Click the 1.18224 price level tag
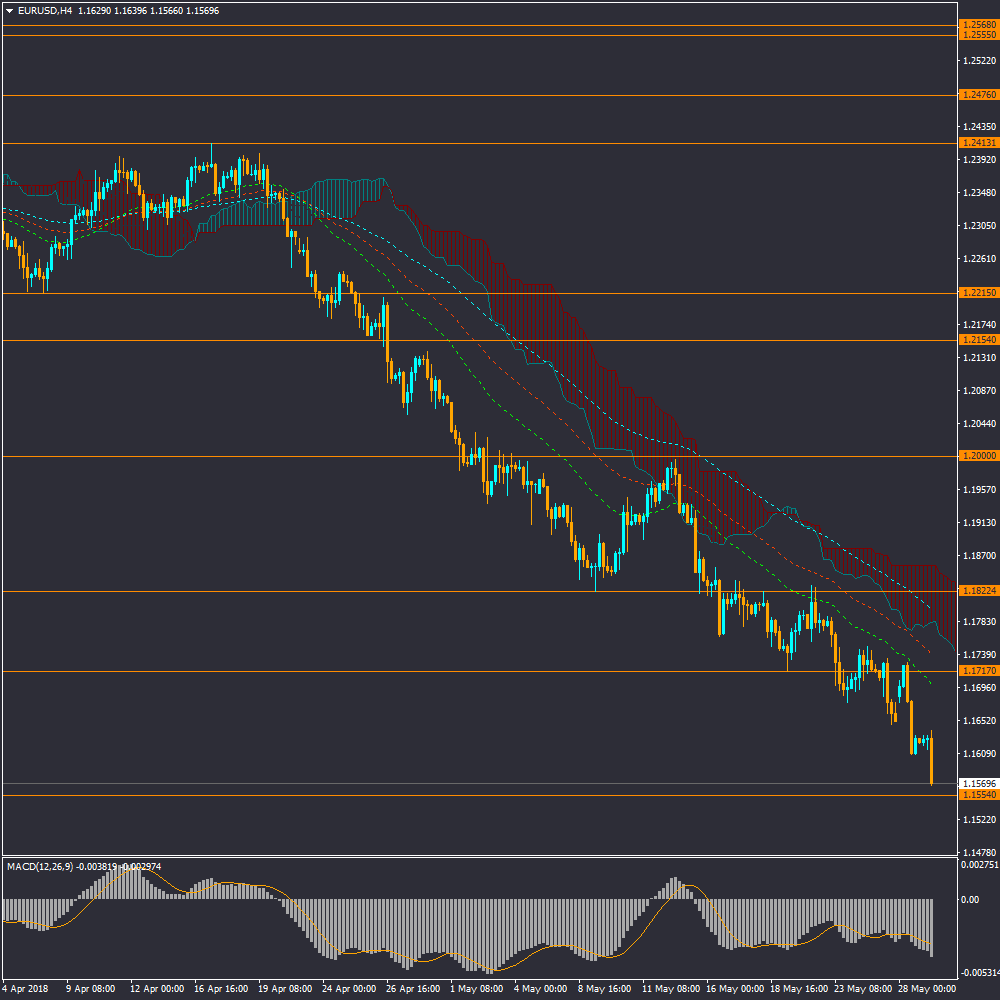This screenshot has width=1000, height=1000. click(978, 591)
